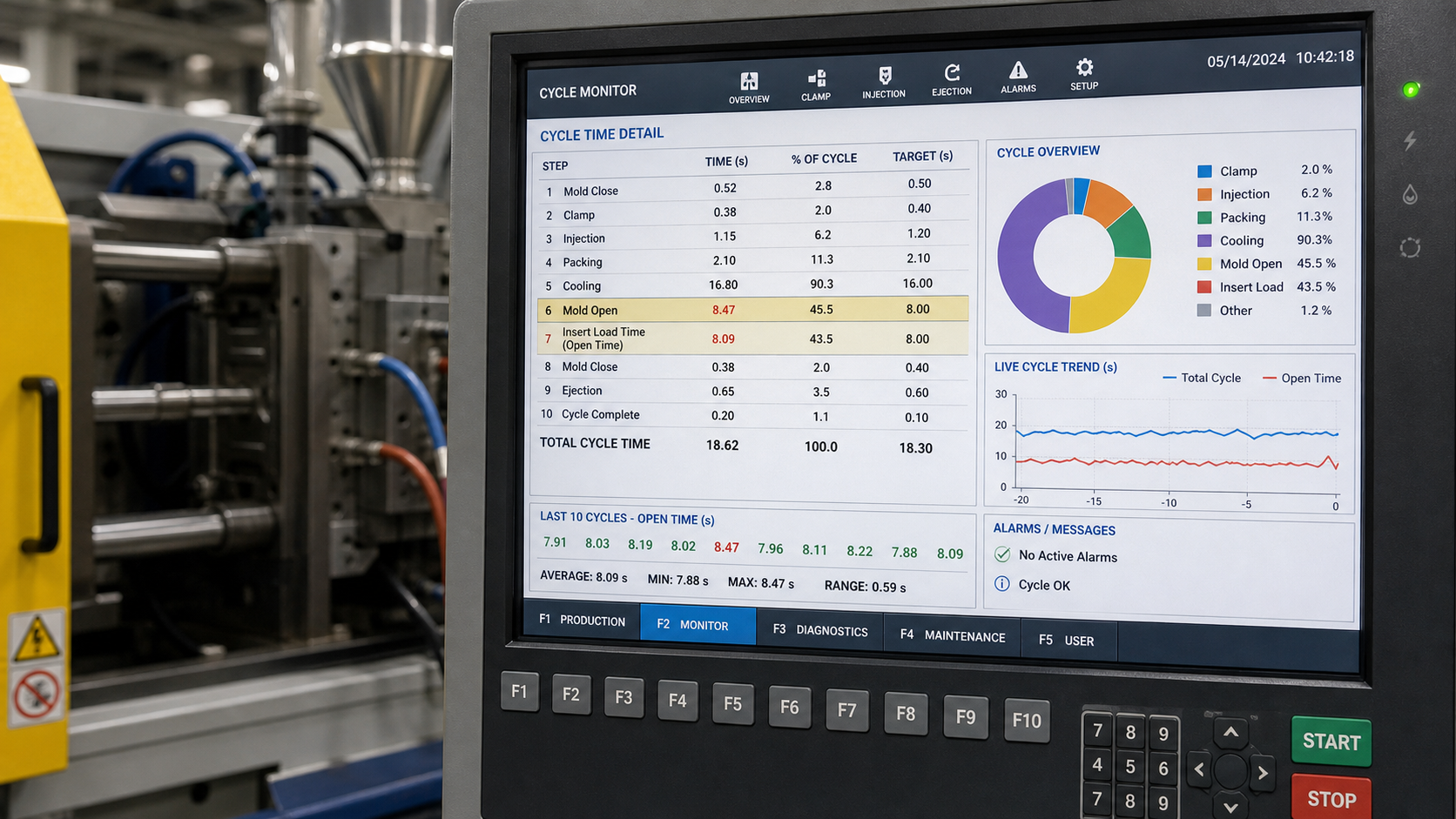
Task: Select the F2 Monitor tab
Action: 698,625
